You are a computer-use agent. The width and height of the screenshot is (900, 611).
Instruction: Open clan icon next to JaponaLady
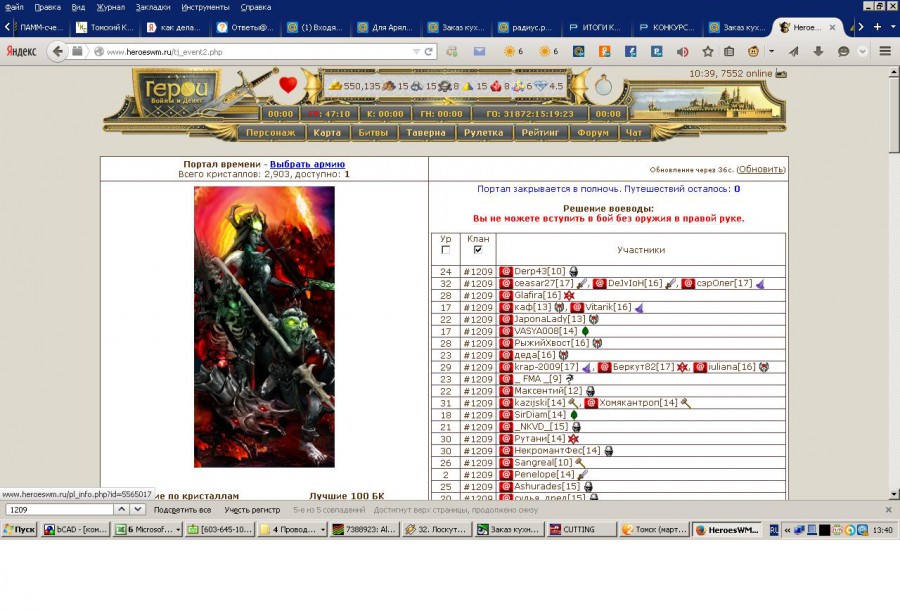point(506,319)
